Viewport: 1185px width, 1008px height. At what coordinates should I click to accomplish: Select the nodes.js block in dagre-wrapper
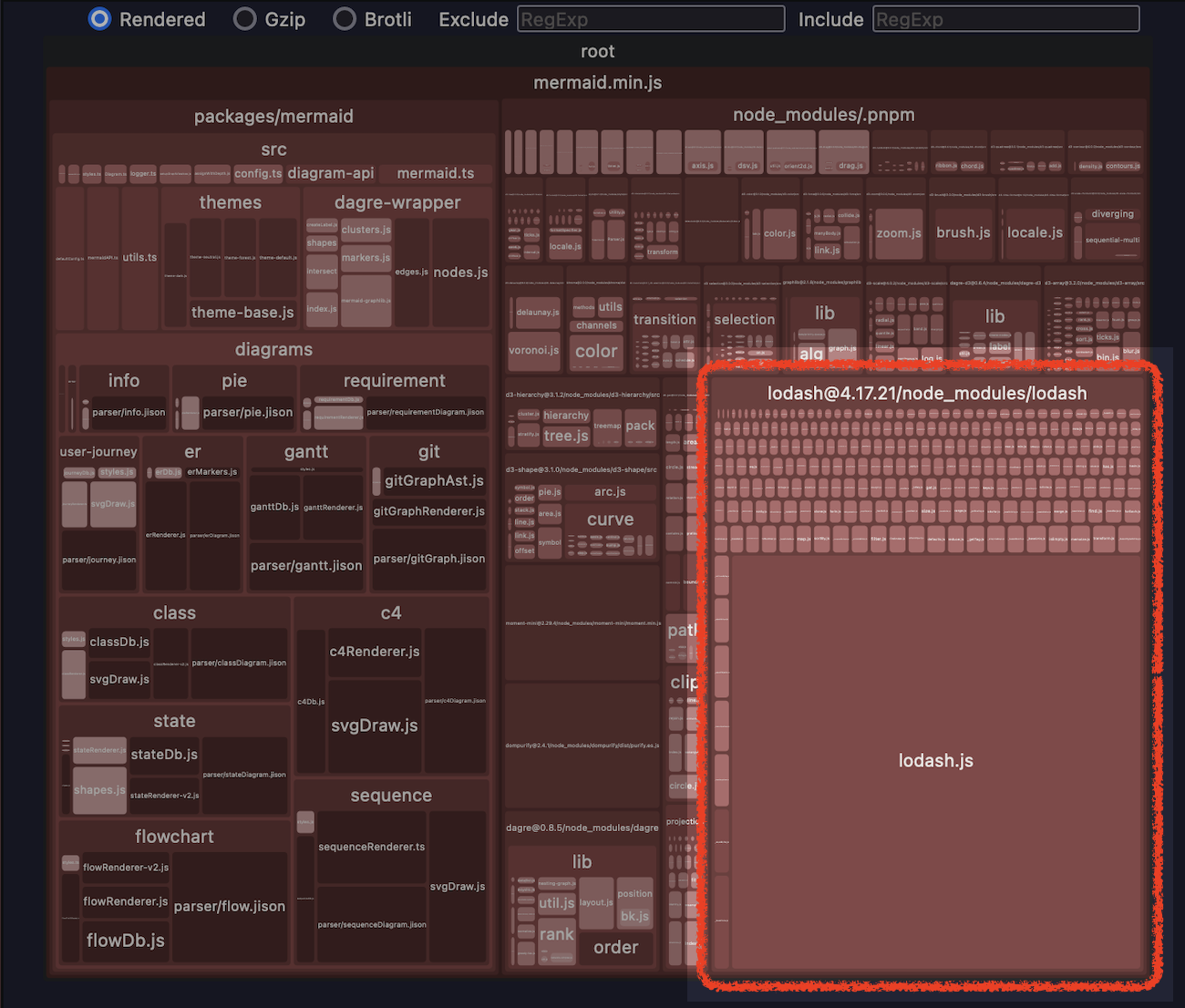pos(460,273)
